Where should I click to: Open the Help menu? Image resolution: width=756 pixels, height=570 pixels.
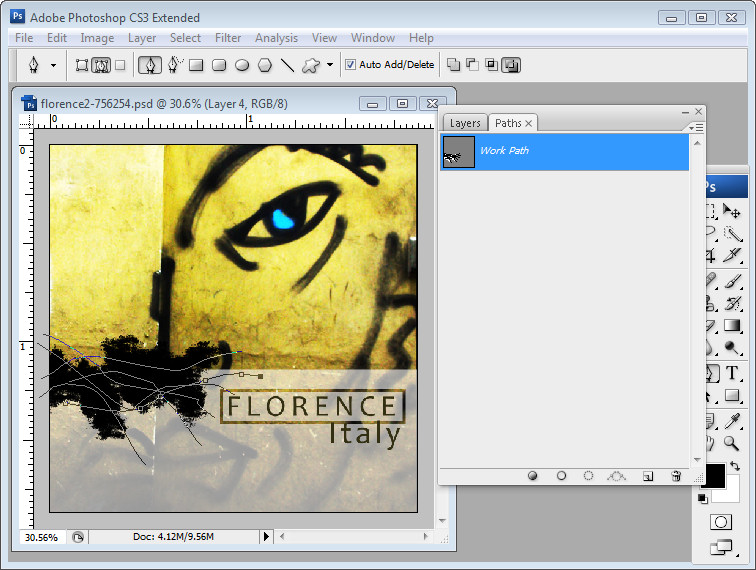click(x=421, y=38)
